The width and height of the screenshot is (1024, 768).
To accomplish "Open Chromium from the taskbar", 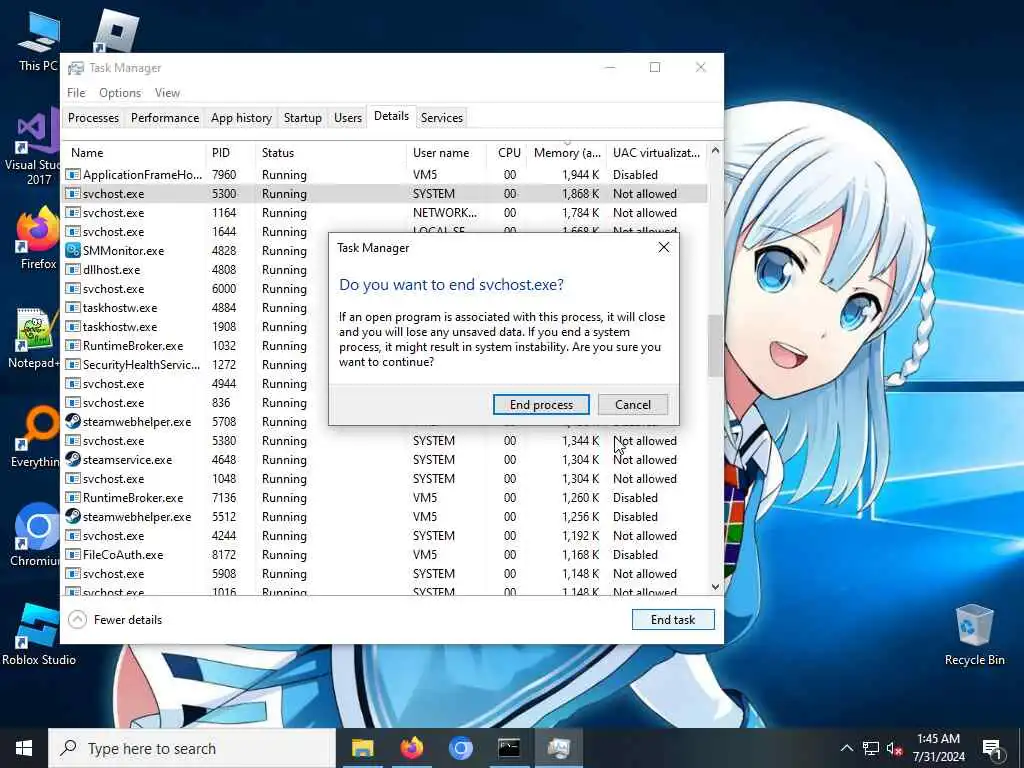I will 460,748.
